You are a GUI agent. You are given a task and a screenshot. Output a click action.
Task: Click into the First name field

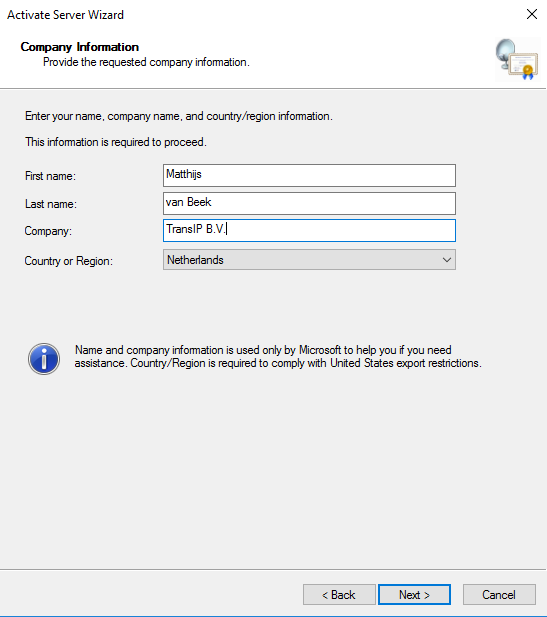click(x=309, y=175)
